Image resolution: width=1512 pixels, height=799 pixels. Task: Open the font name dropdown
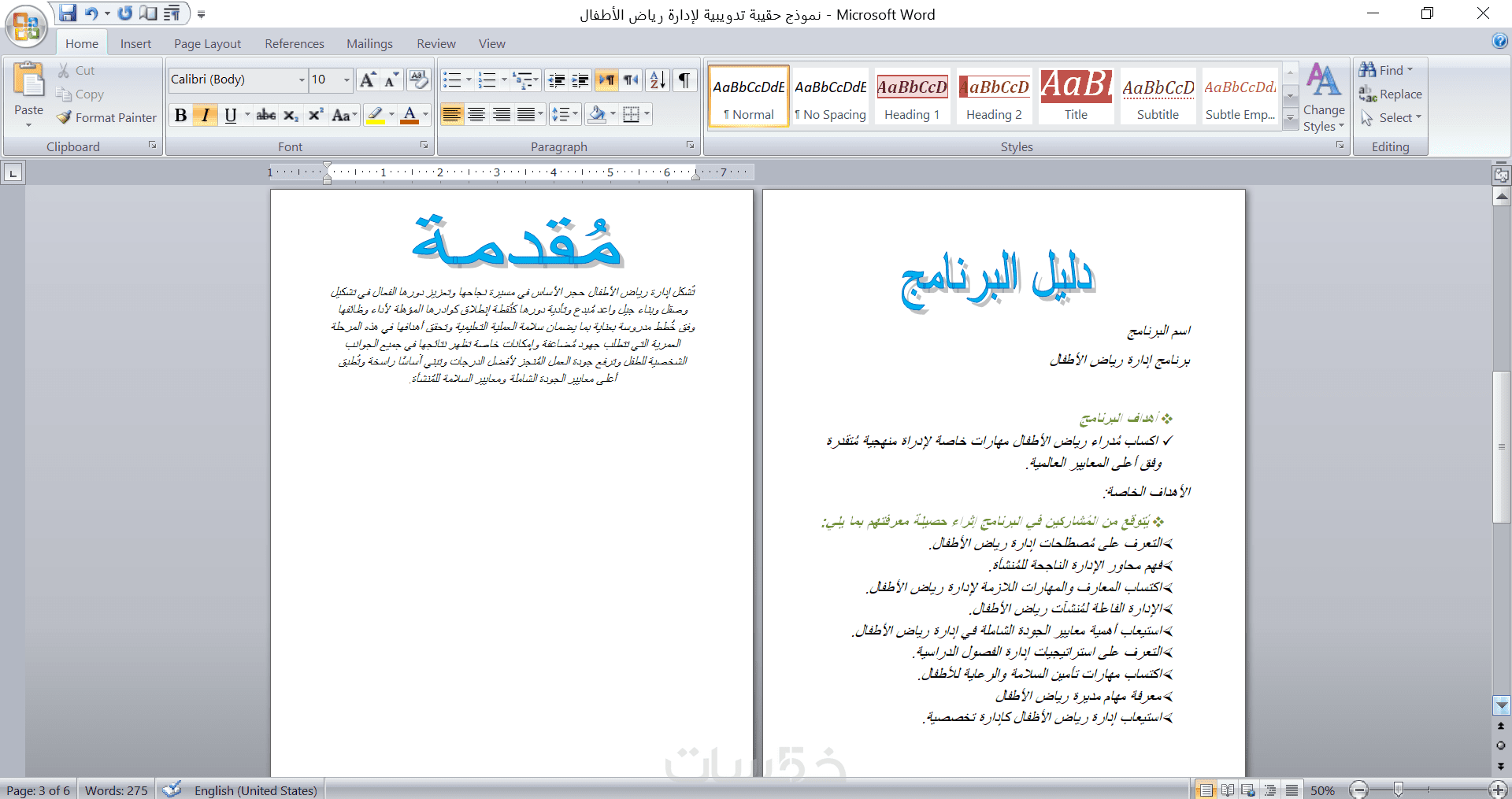301,80
